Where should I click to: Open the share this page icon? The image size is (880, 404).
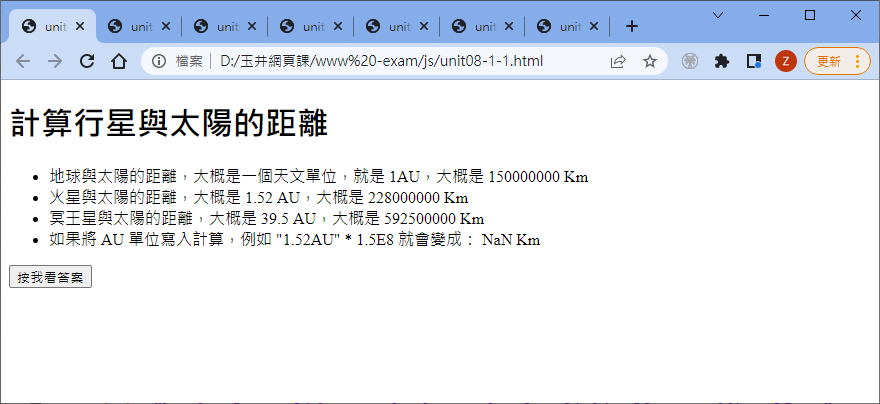618,61
